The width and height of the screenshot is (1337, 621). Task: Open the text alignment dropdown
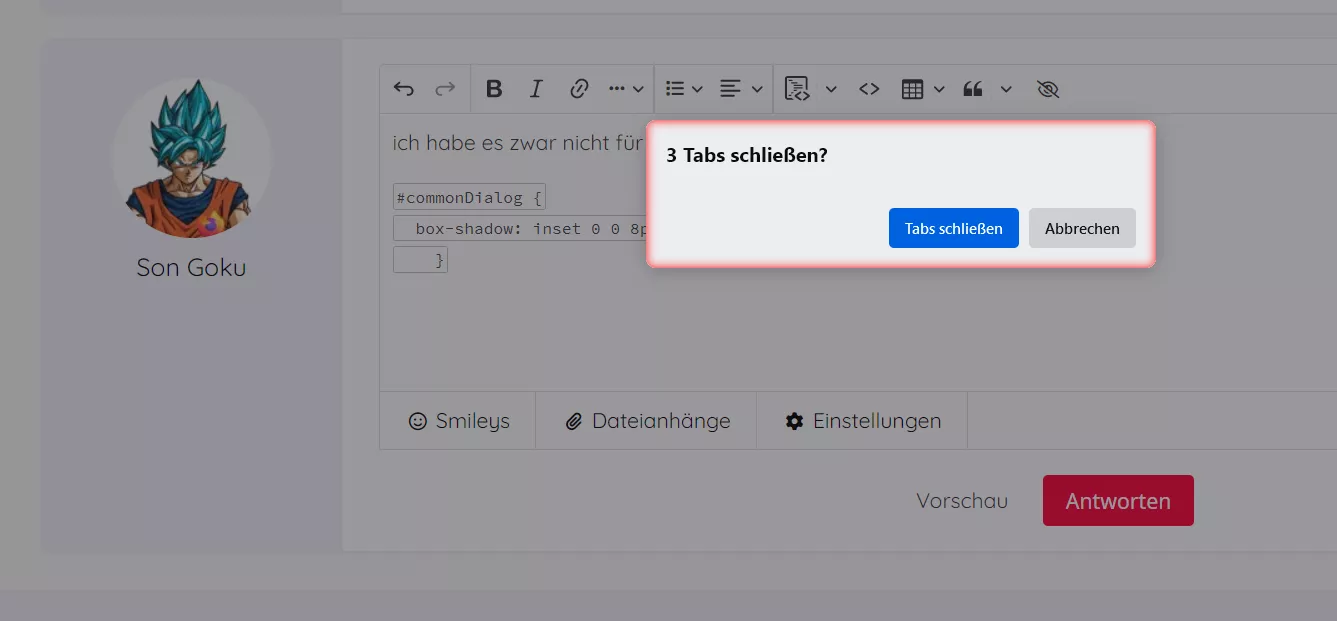tap(741, 89)
